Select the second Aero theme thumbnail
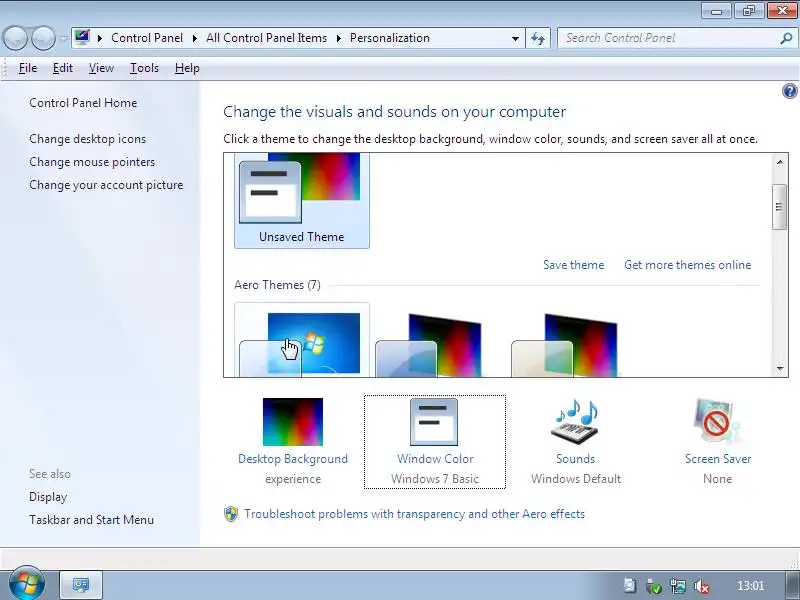Screen dimensions: 800x600 [429, 345]
